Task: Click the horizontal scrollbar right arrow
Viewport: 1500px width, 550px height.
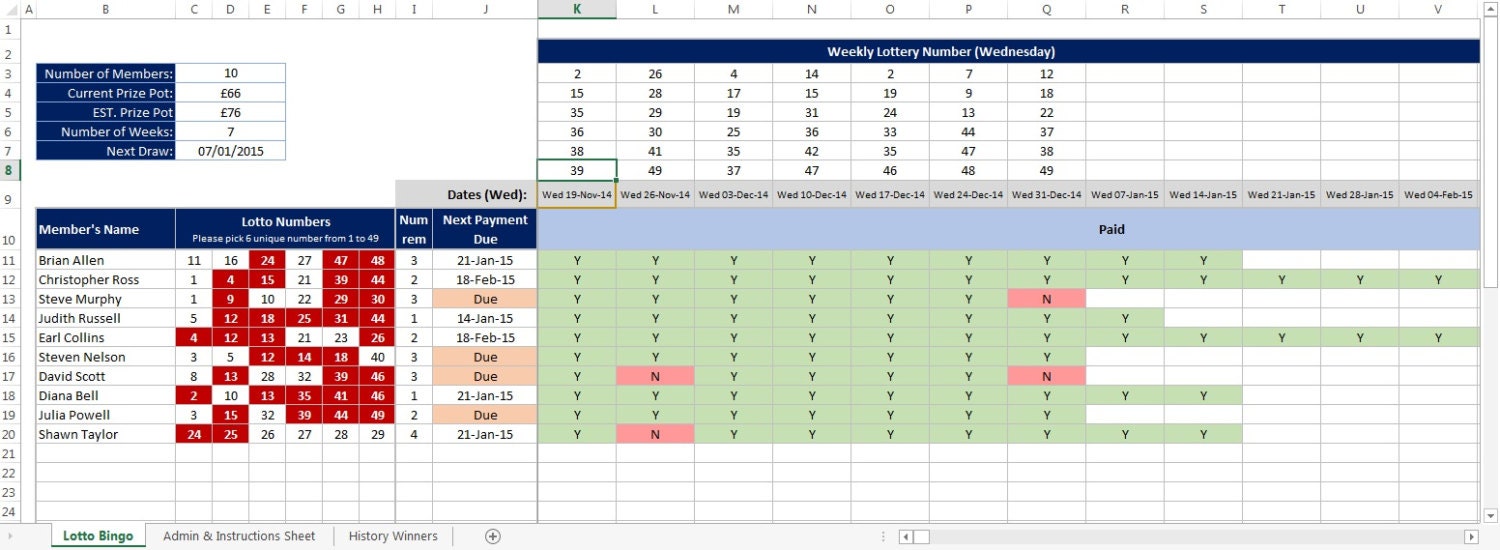Action: click(x=1471, y=537)
